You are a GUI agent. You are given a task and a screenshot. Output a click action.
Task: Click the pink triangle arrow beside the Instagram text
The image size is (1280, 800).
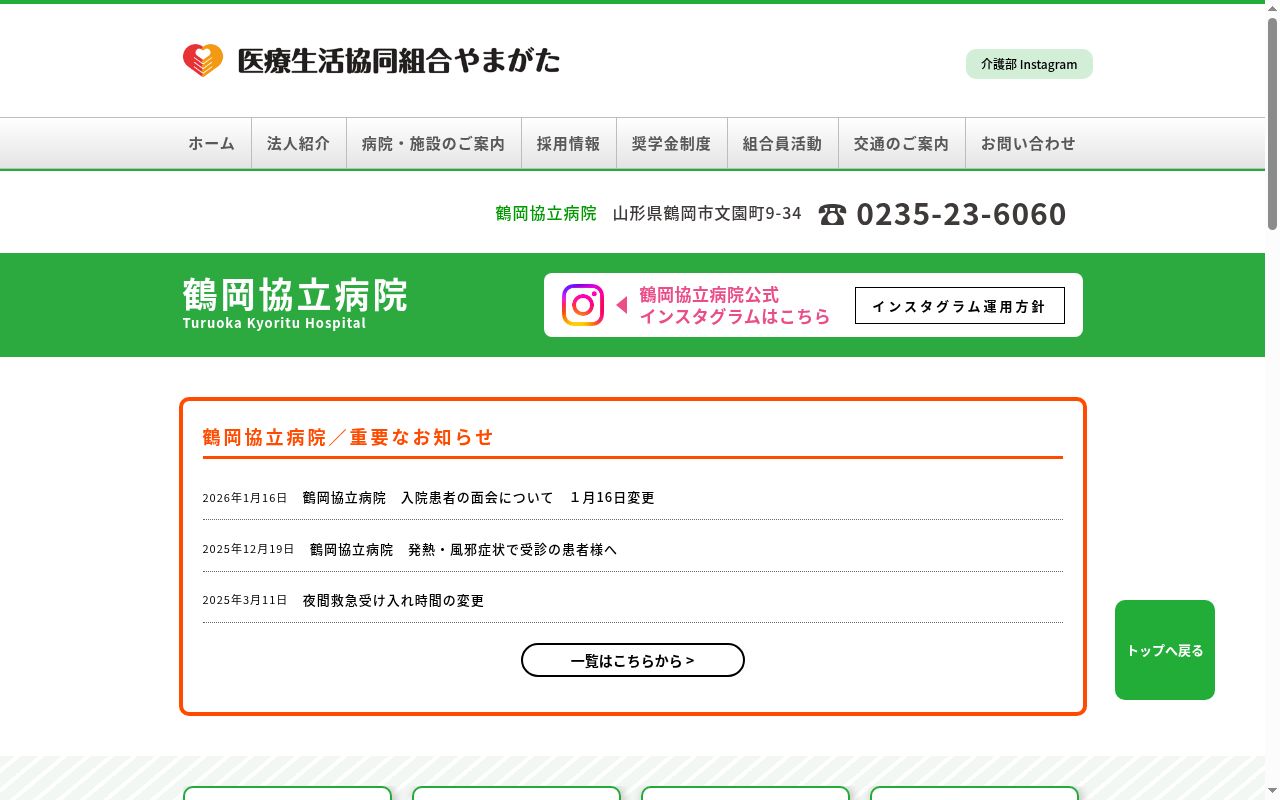(x=621, y=305)
